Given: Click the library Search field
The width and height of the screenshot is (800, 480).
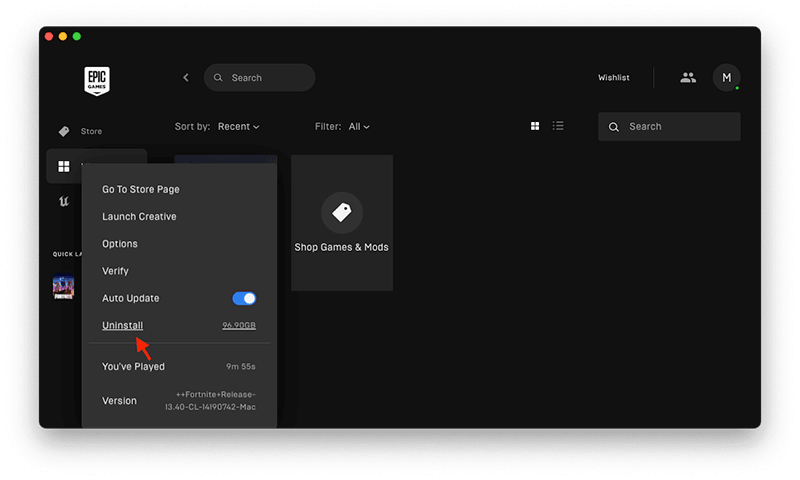Looking at the screenshot, I should [669, 127].
